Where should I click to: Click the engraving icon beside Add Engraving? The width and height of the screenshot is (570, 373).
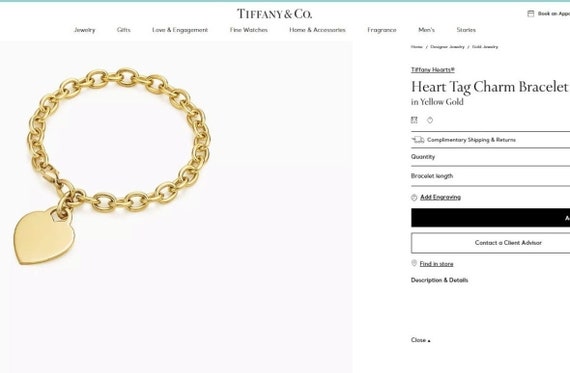[414, 197]
